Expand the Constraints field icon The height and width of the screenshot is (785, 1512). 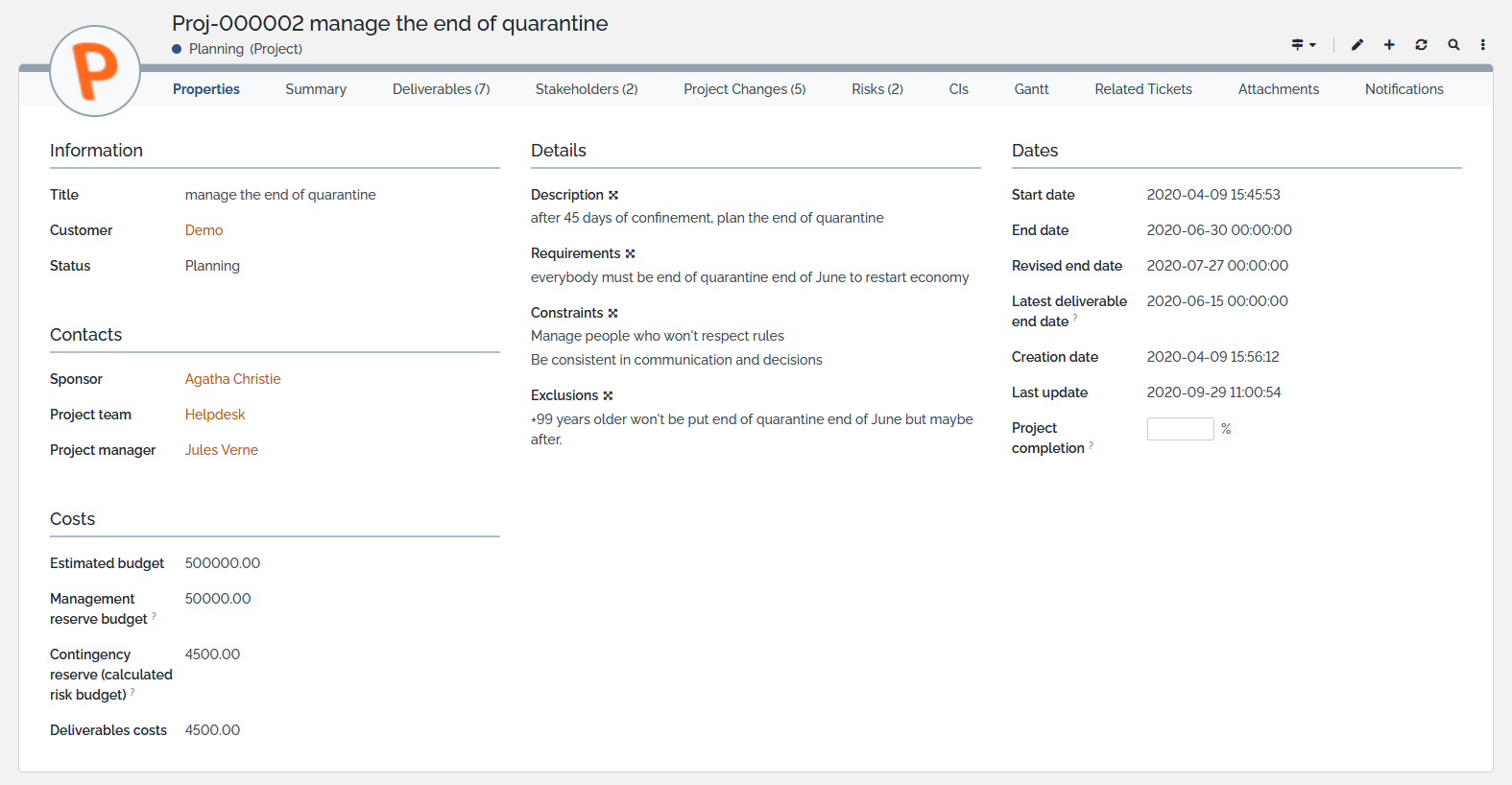click(x=613, y=314)
